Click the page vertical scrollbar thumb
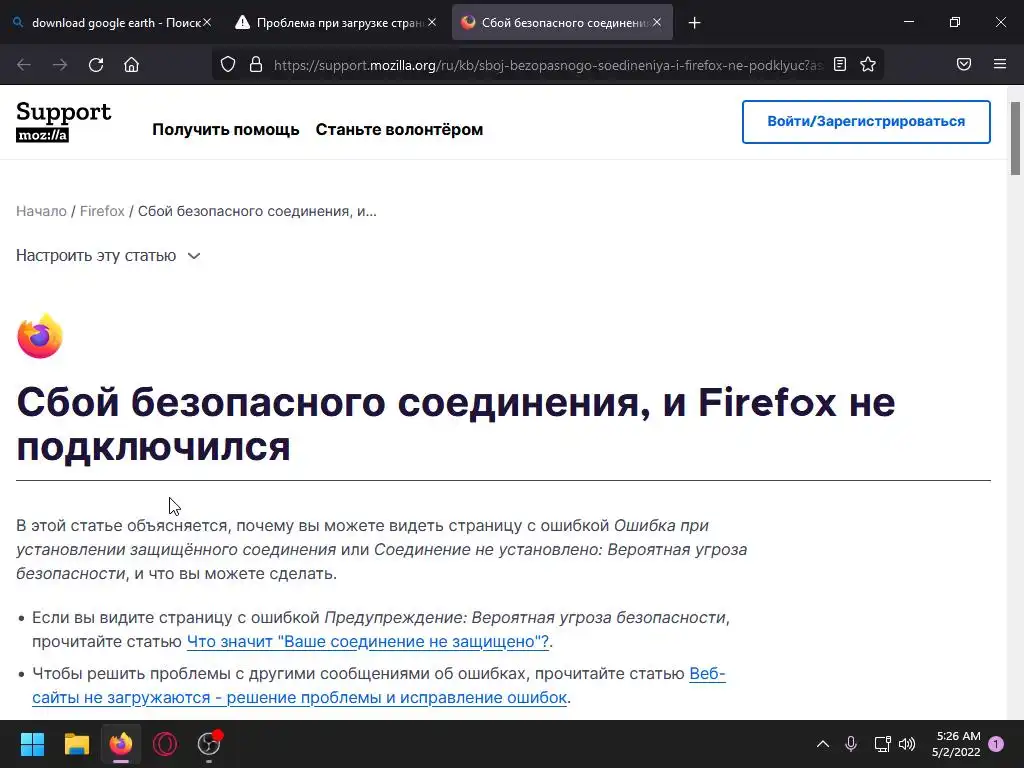1024x768 pixels. (1015, 138)
